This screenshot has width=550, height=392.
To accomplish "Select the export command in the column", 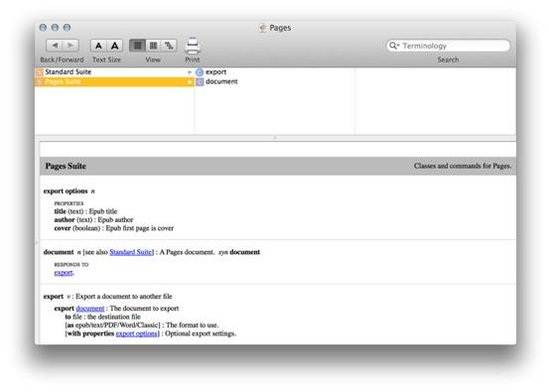I will 216,72.
